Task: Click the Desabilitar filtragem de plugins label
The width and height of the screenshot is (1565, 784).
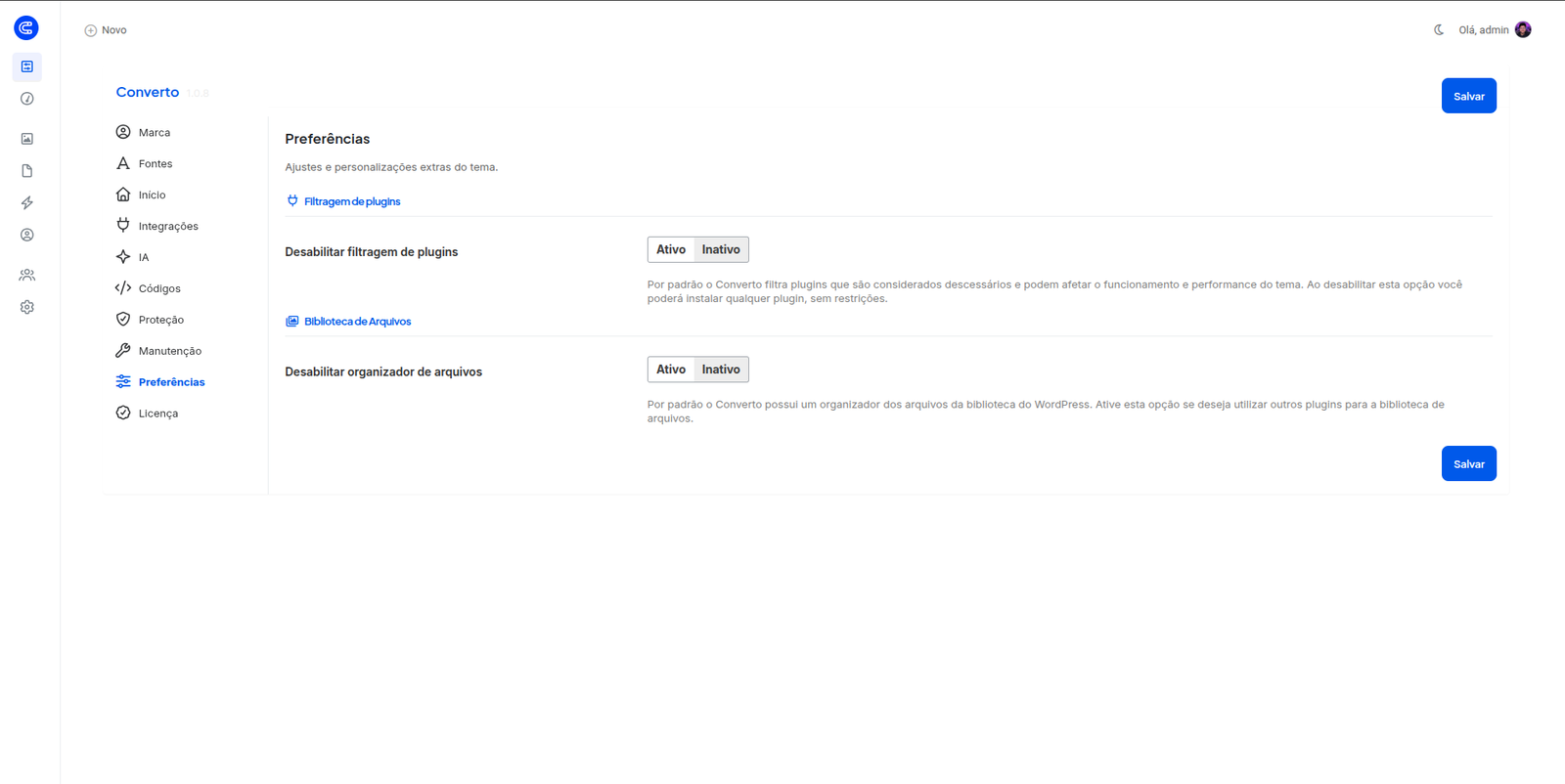Action: coord(372,252)
